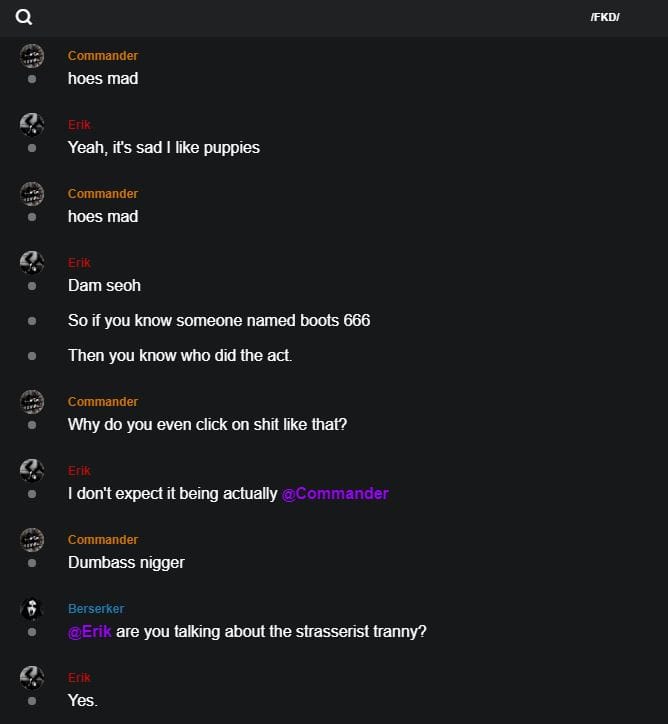Select the message "Then you know who did the act."
668x724 pixels.
point(180,355)
